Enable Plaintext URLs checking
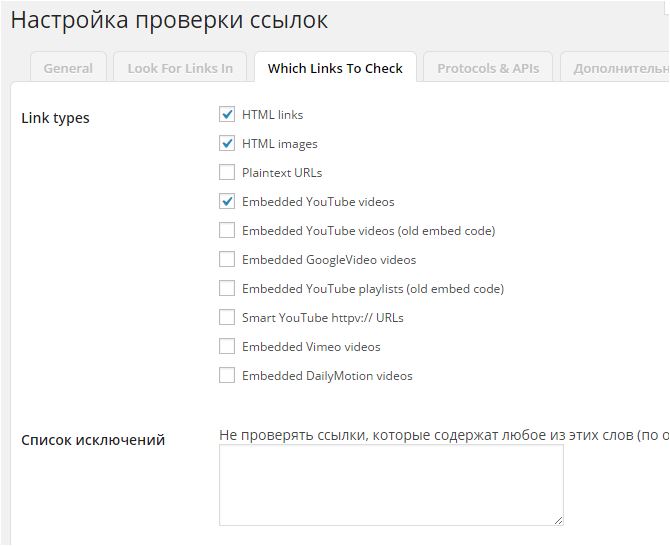 click(227, 173)
